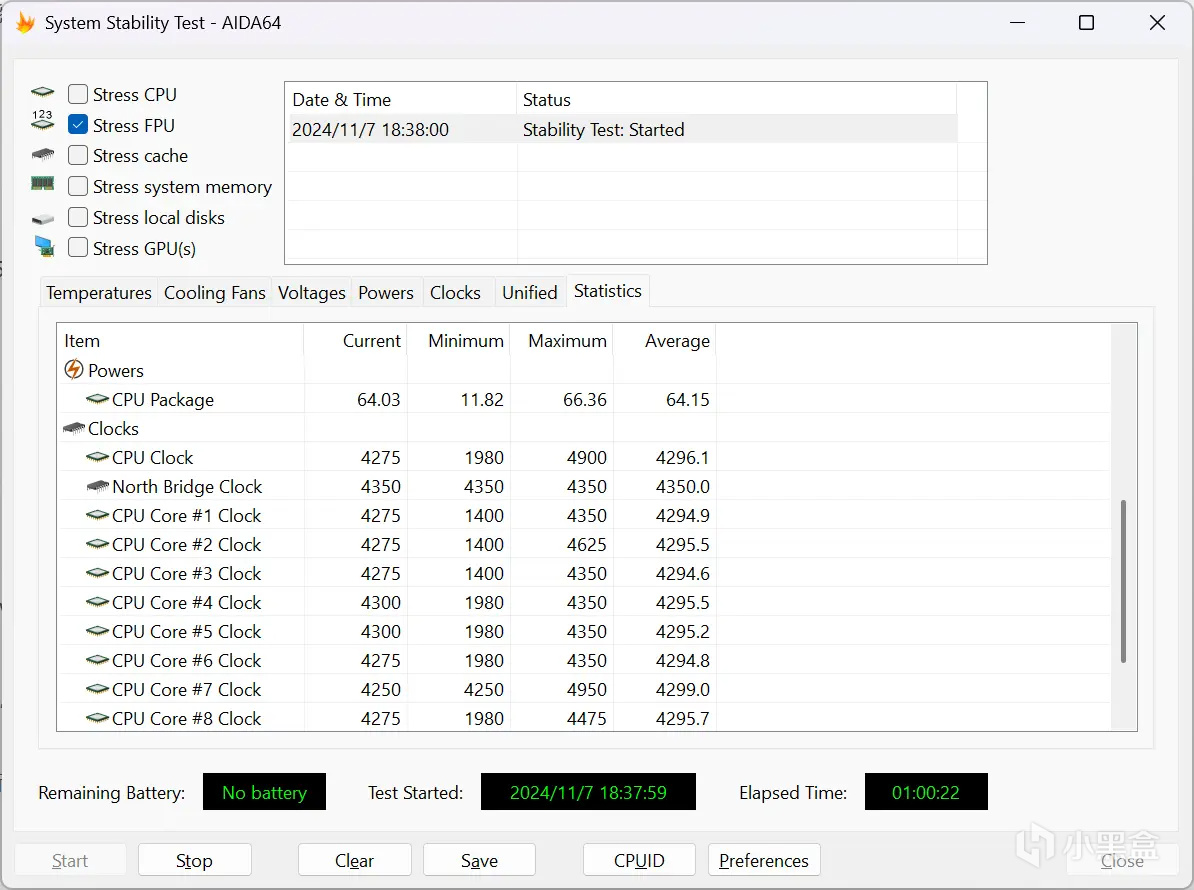Open the Cooling Fans tab
The height and width of the screenshot is (890, 1194).
[x=215, y=292]
